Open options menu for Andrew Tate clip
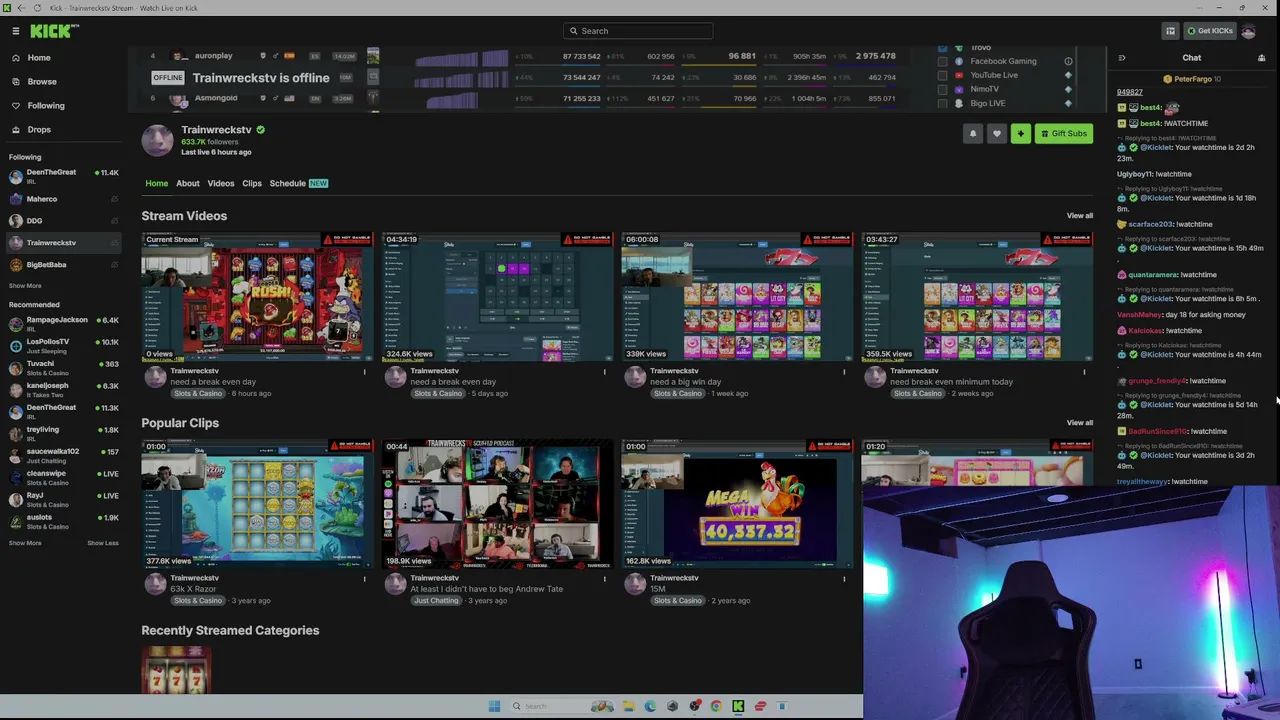The image size is (1280, 720). (x=604, y=579)
